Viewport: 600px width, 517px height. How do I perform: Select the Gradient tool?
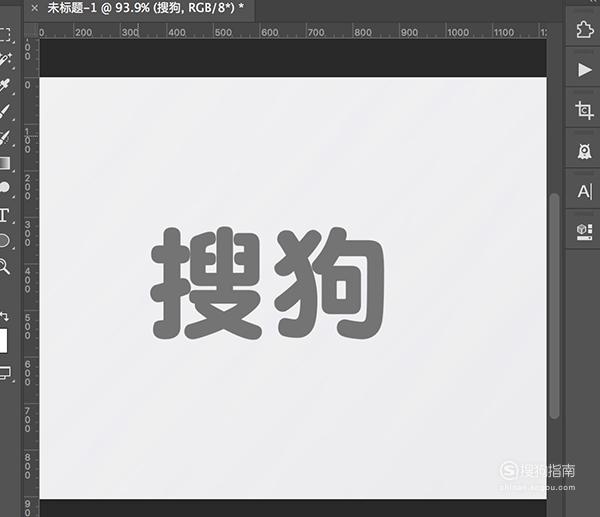[5, 163]
